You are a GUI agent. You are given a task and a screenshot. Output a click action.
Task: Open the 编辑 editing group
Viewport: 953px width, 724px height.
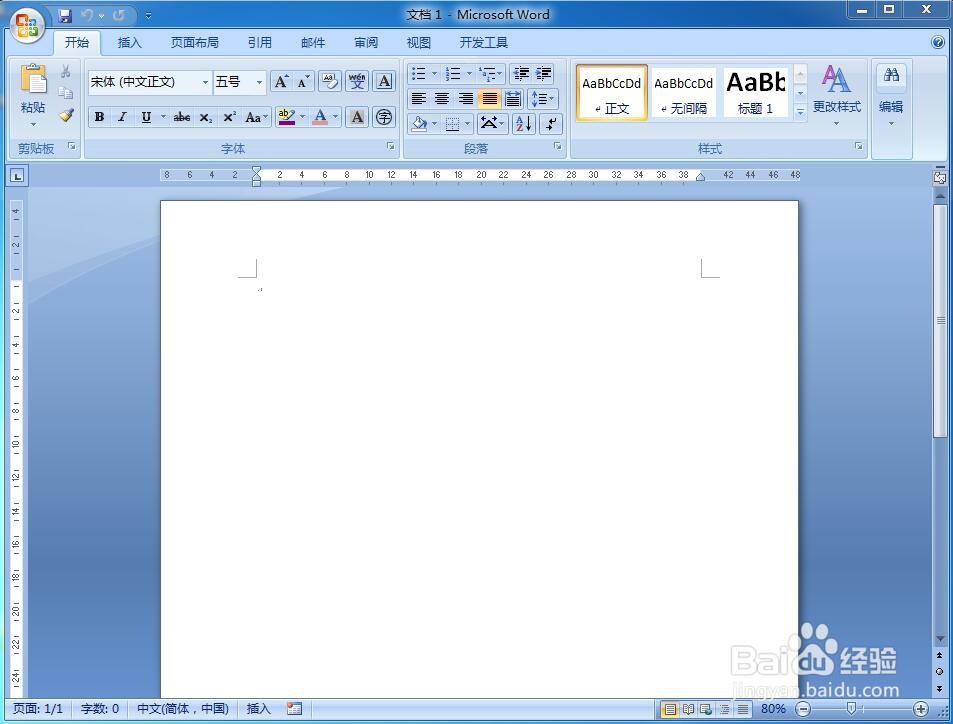pyautogui.click(x=891, y=96)
